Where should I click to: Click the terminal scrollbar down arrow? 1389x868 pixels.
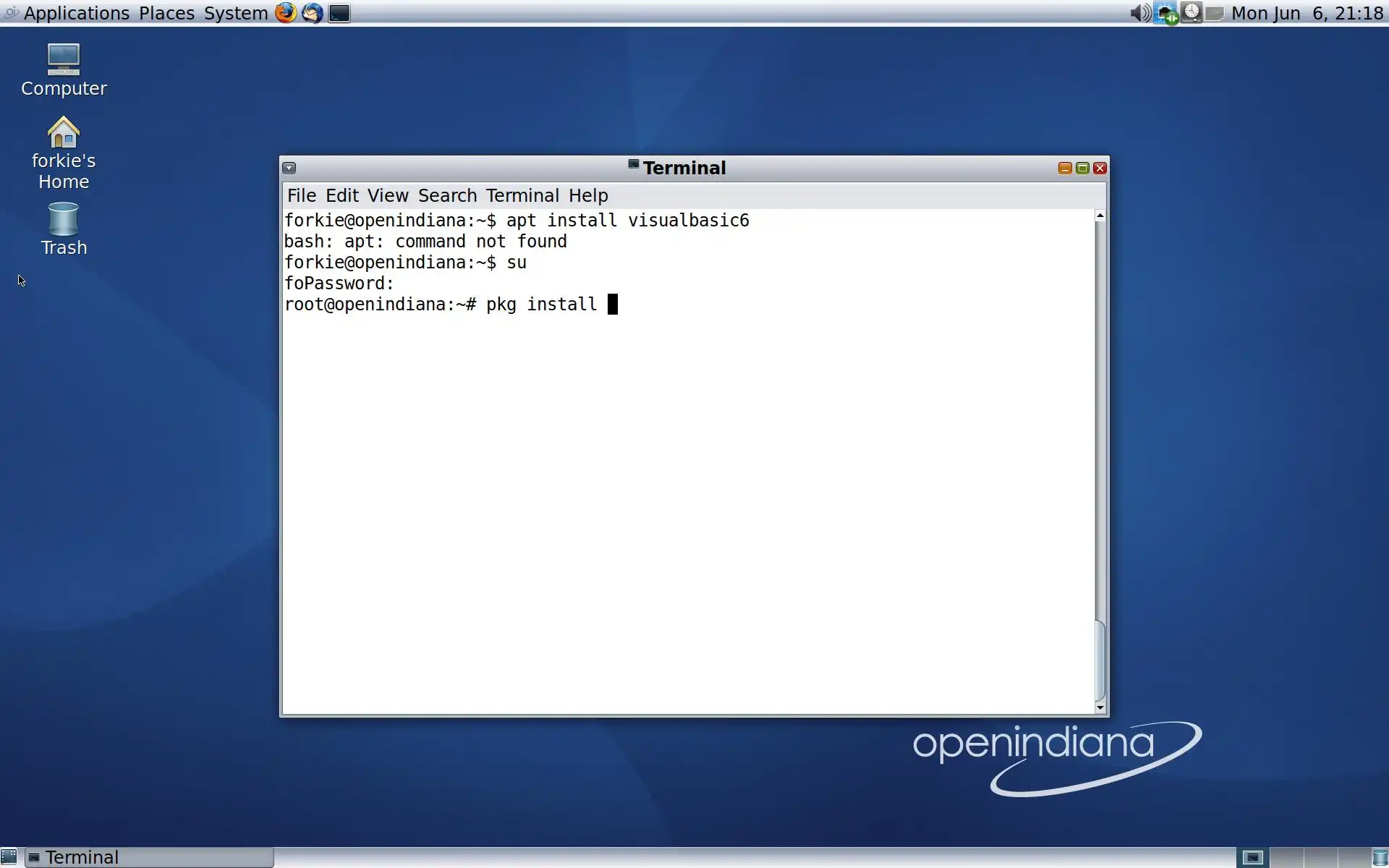tap(1100, 707)
